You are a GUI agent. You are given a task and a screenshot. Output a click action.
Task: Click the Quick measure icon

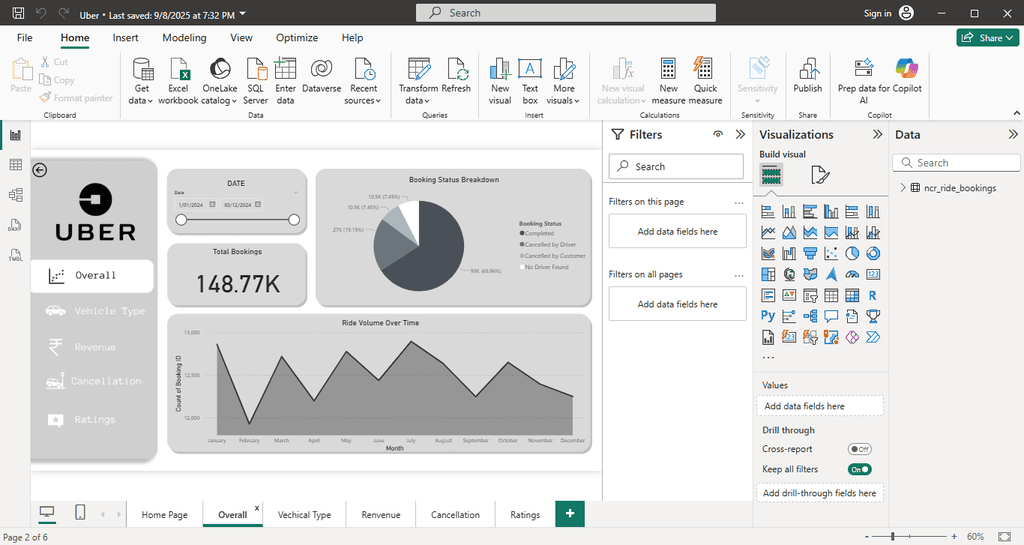pos(705,70)
